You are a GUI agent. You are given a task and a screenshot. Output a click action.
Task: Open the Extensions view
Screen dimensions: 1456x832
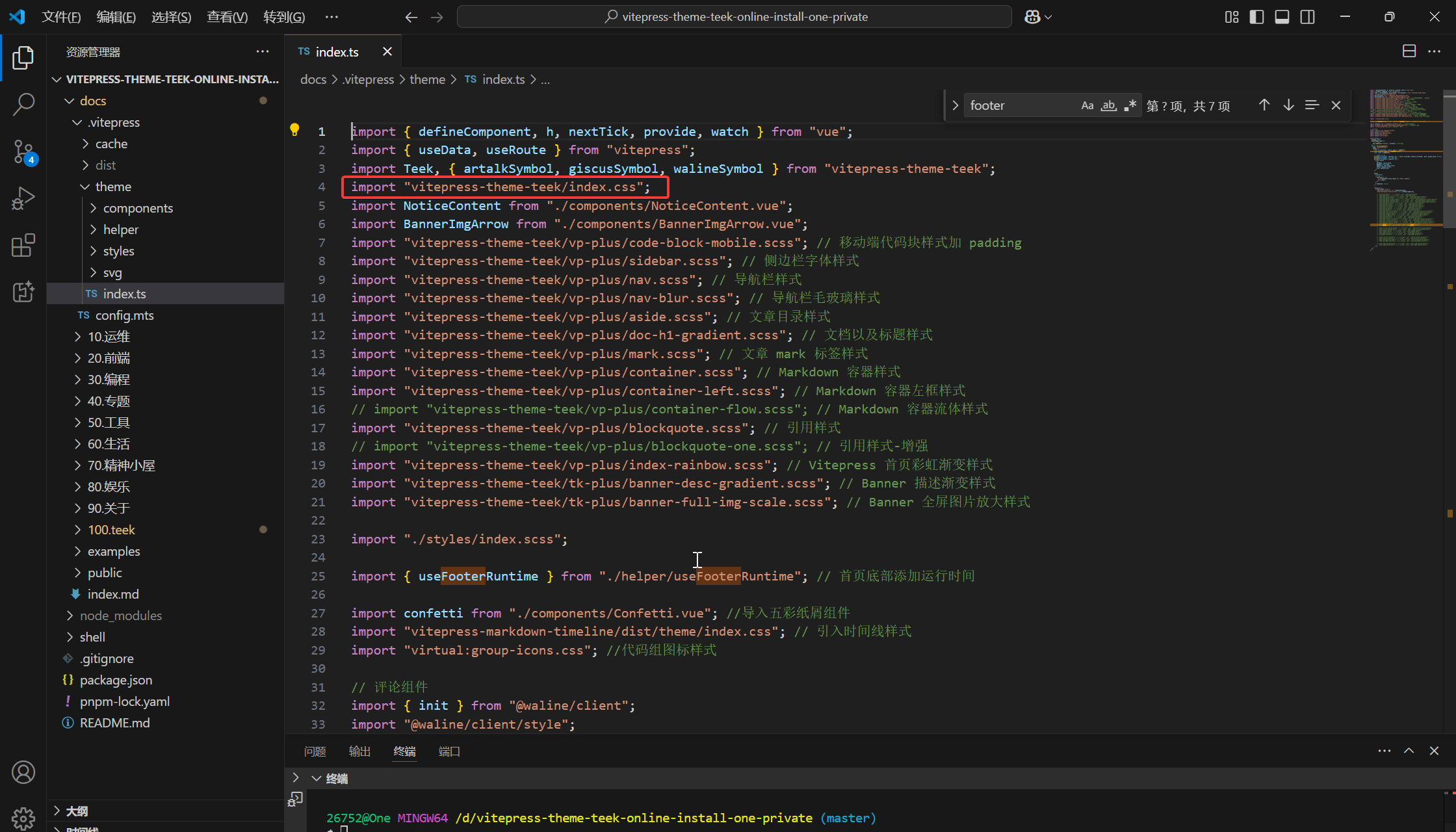coord(23,245)
